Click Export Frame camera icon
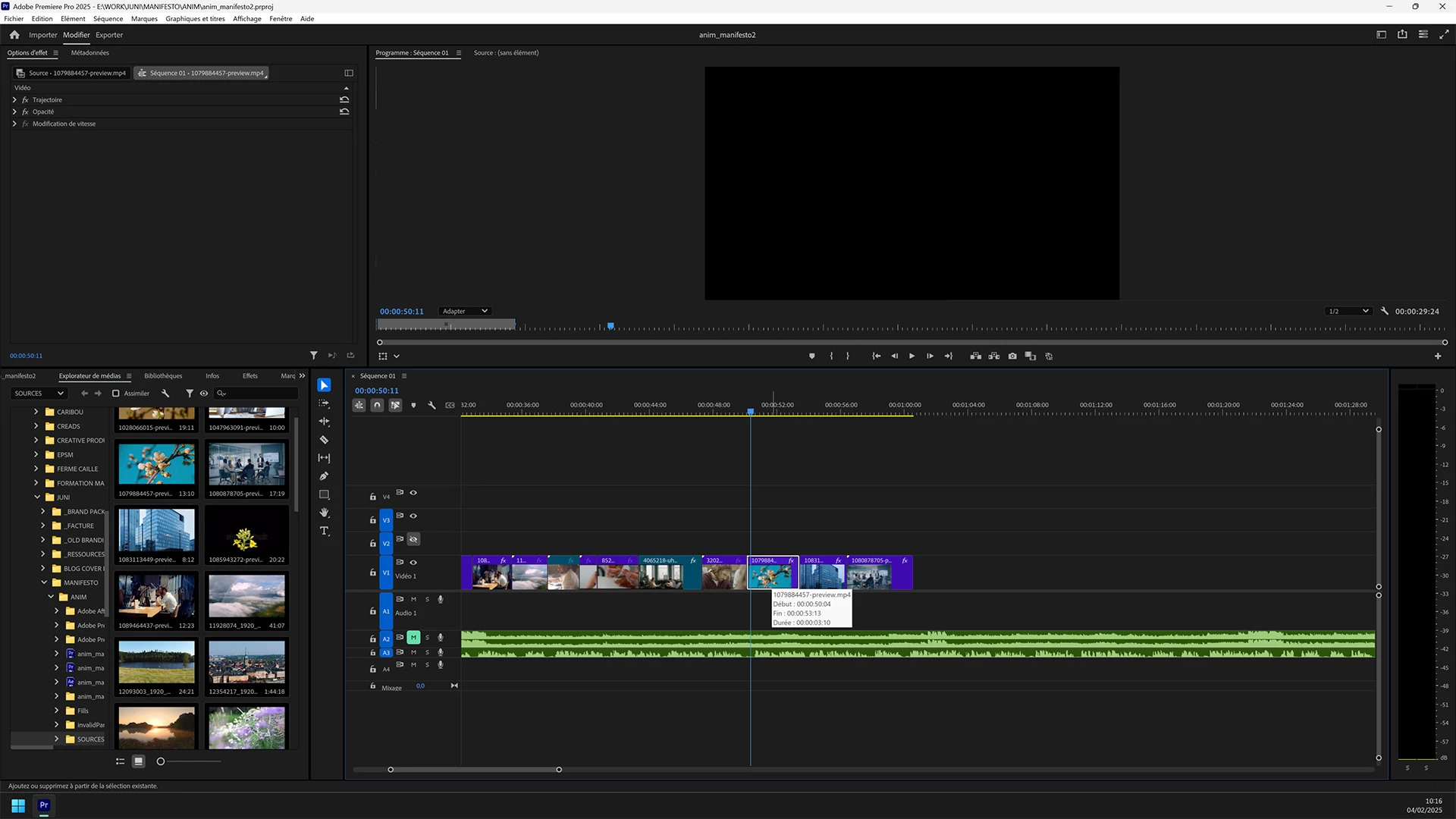 [1012, 356]
